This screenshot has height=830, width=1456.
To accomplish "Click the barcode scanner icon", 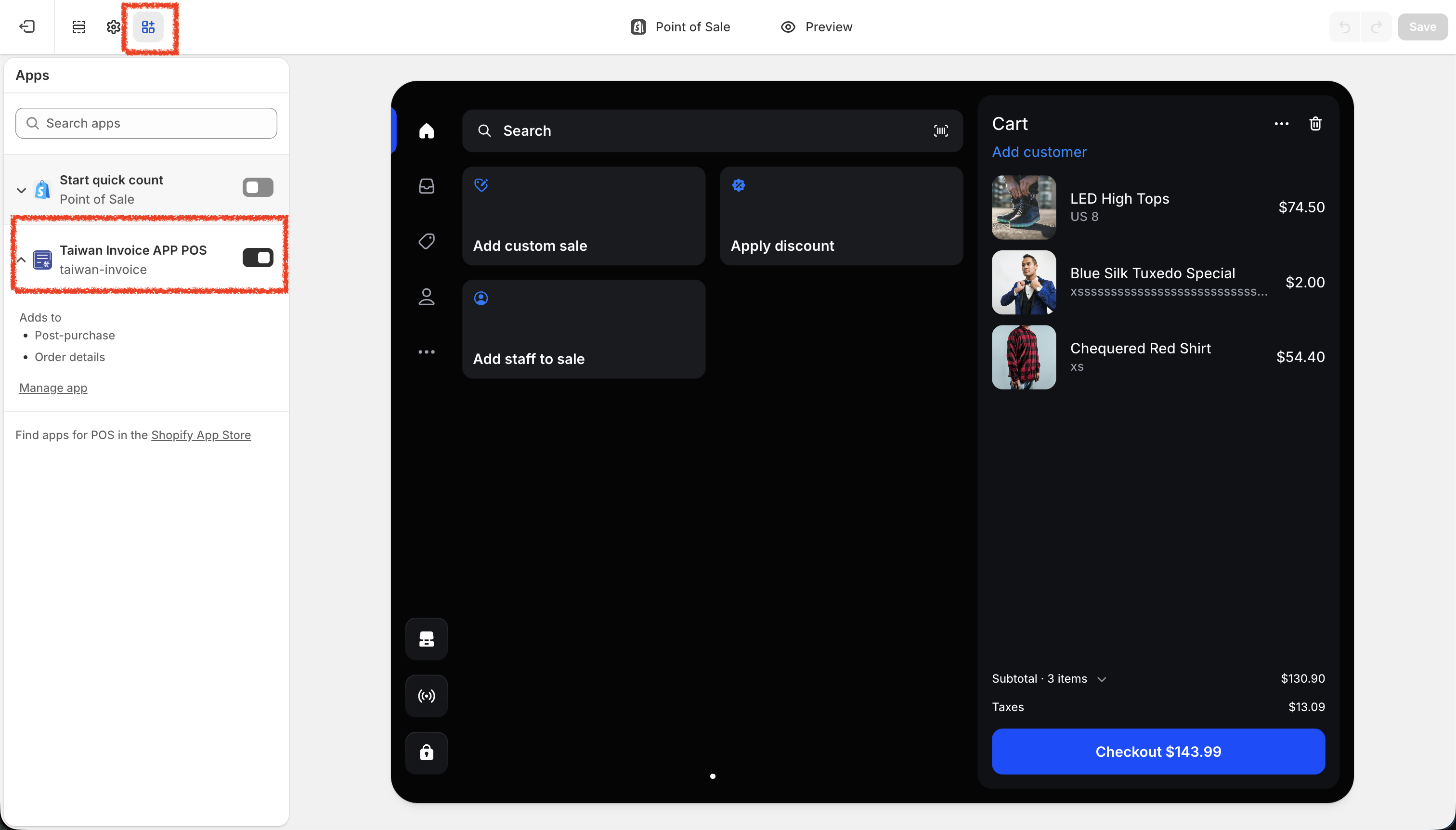I will click(x=941, y=130).
